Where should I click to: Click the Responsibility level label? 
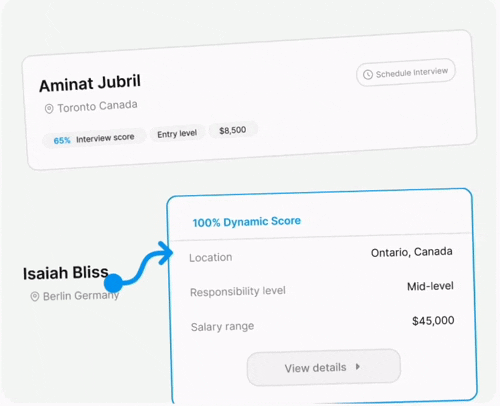tap(238, 291)
